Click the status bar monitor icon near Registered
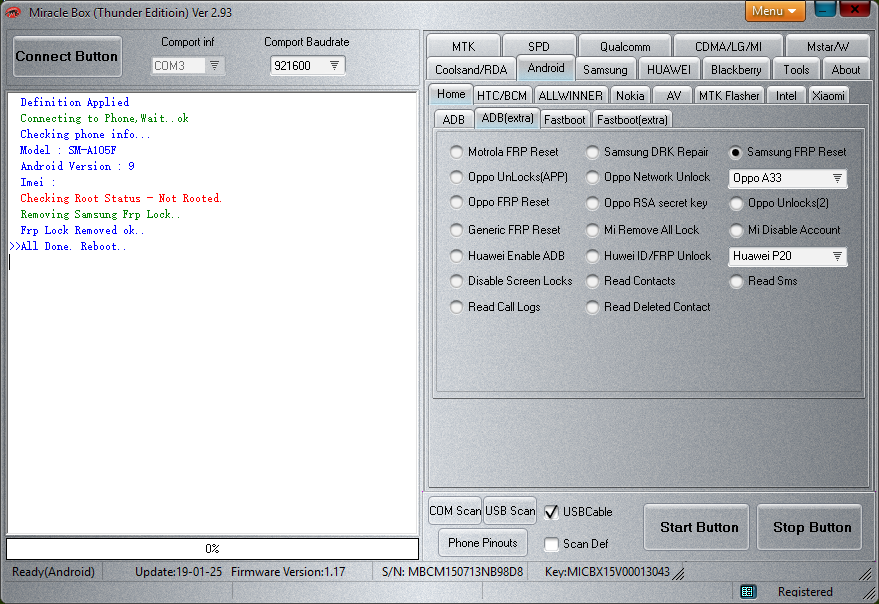Screen dimensions: 879x604 [748, 592]
